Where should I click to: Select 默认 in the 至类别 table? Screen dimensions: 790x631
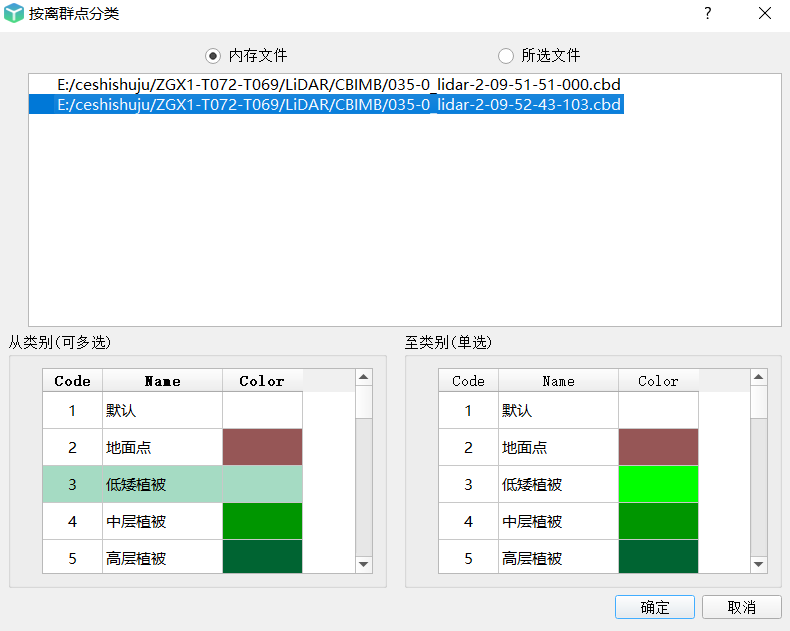pyautogui.click(x=558, y=410)
